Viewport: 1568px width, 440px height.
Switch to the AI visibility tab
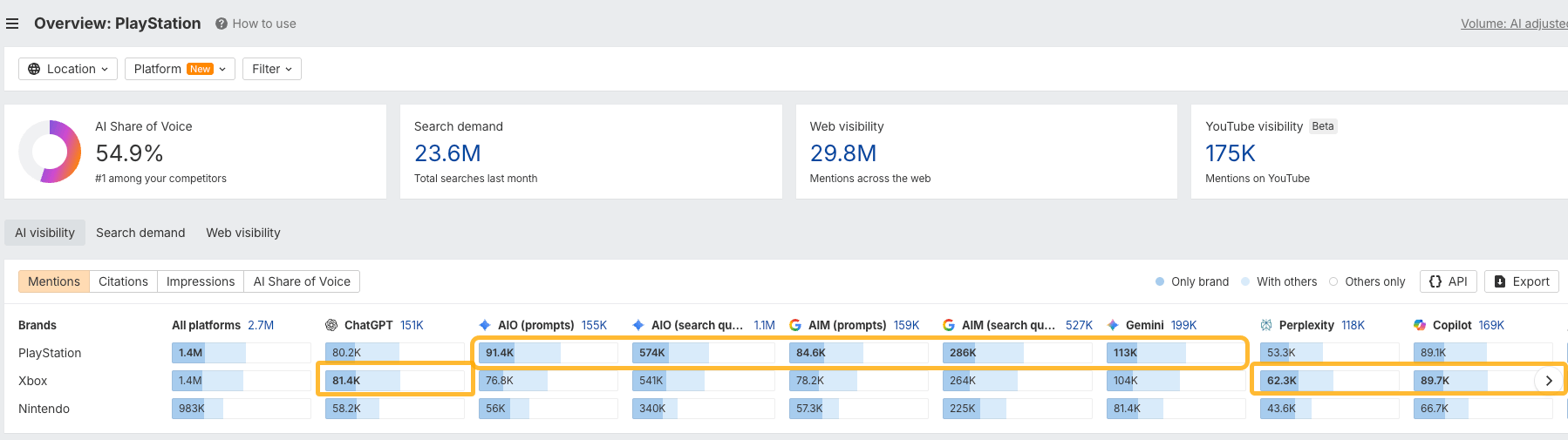click(x=44, y=233)
